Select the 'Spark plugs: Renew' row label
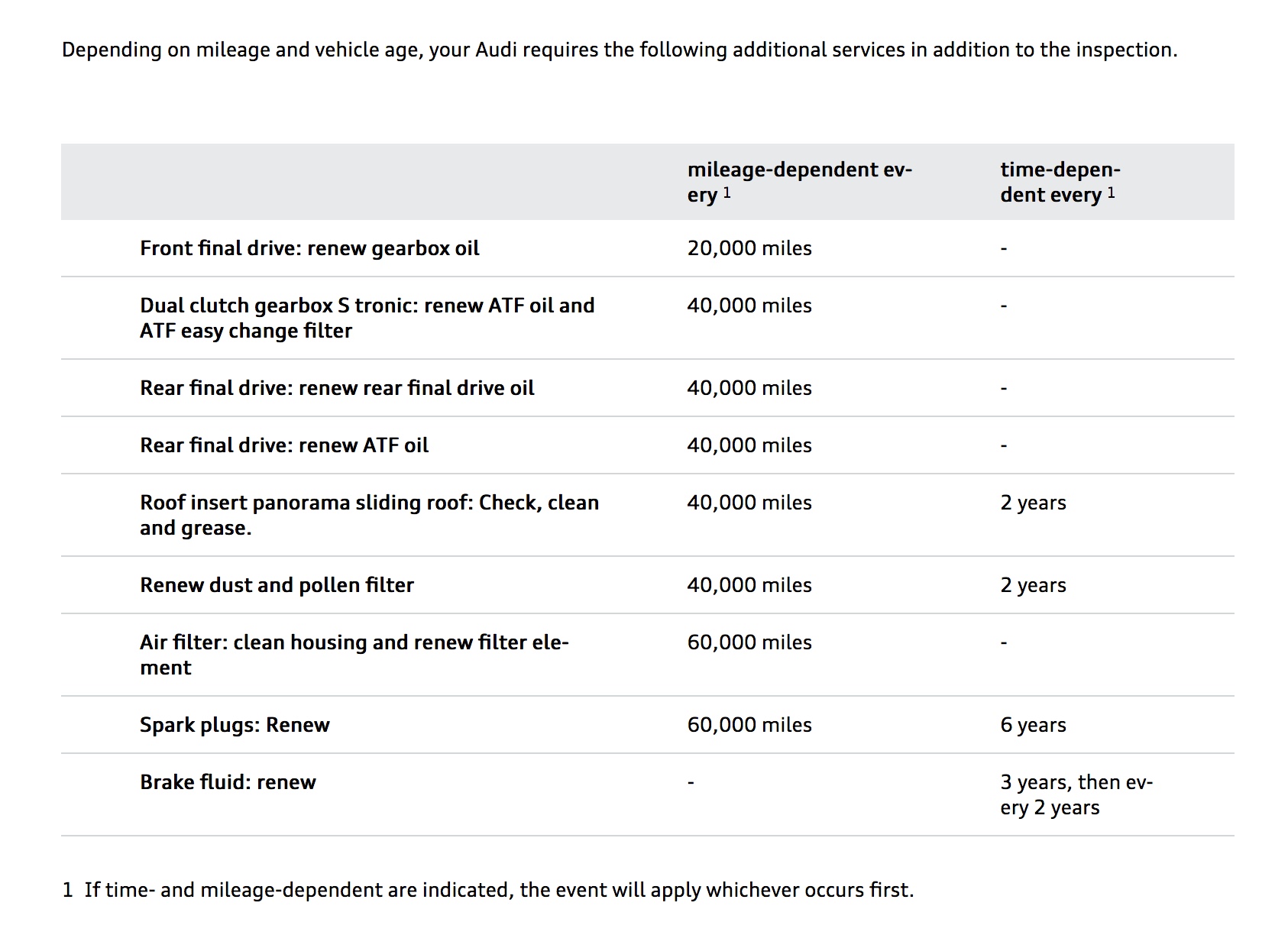This screenshot has height=935, width=1288. tap(235, 725)
